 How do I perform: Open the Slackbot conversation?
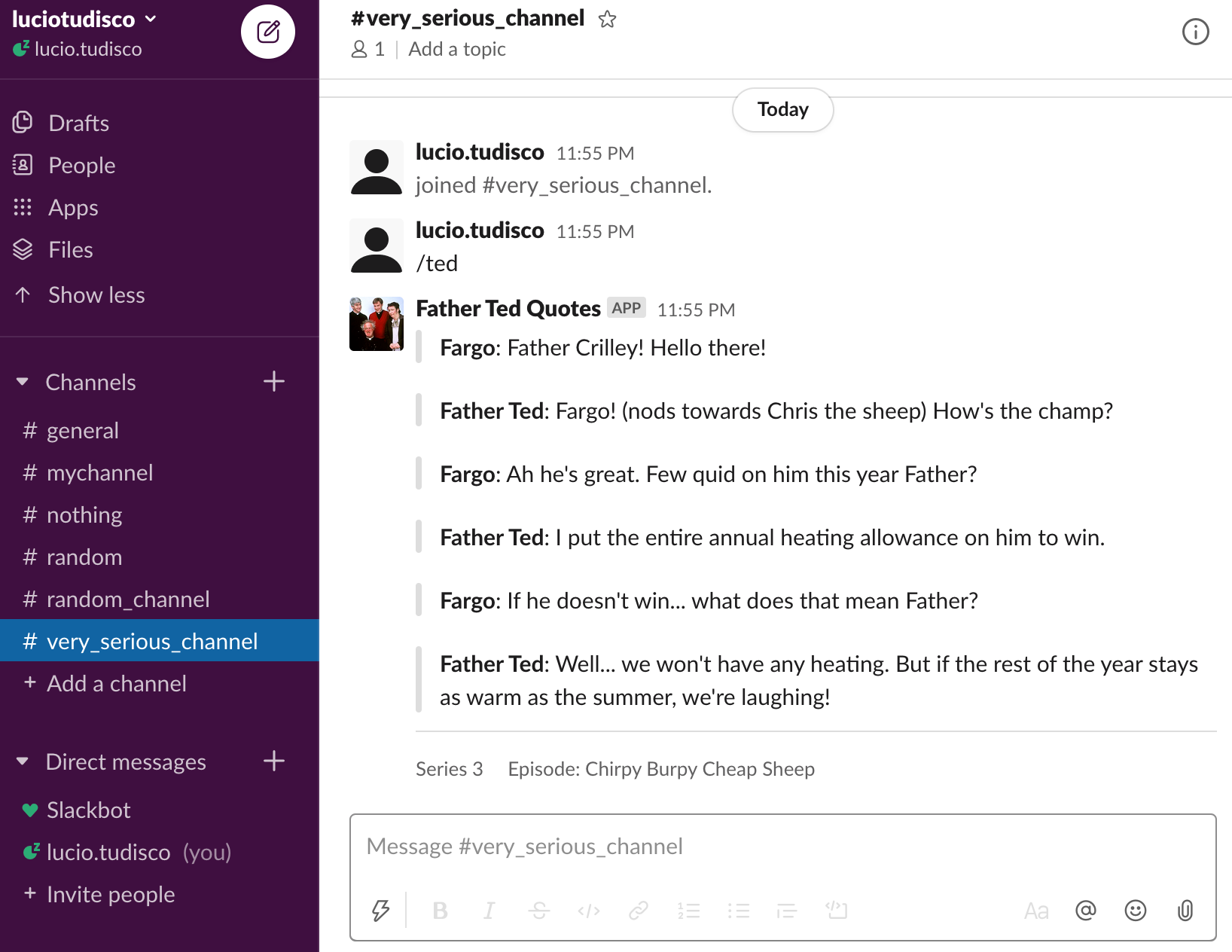pyautogui.click(x=88, y=810)
